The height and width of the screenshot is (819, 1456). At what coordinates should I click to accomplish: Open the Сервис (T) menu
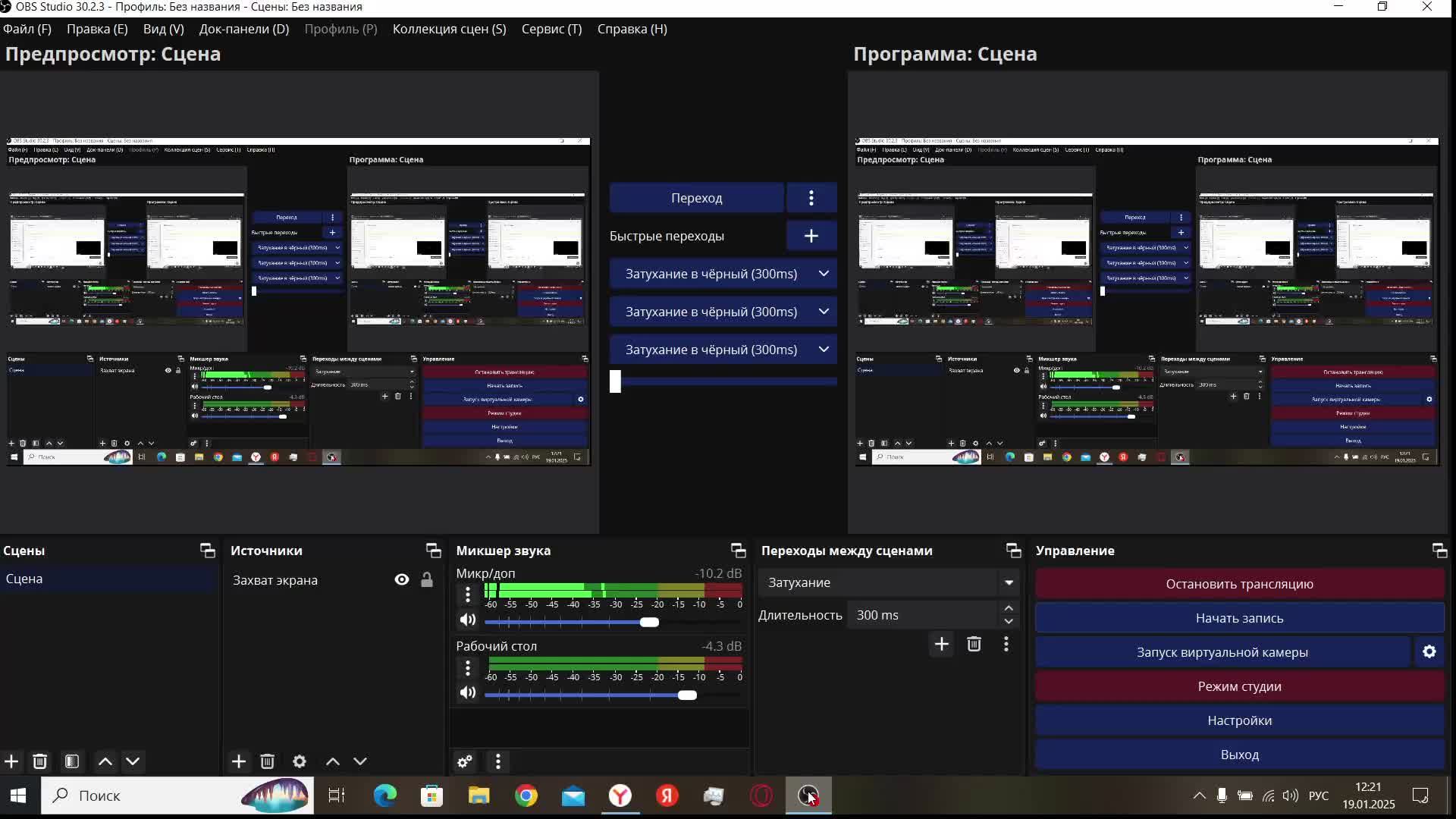coord(551,29)
